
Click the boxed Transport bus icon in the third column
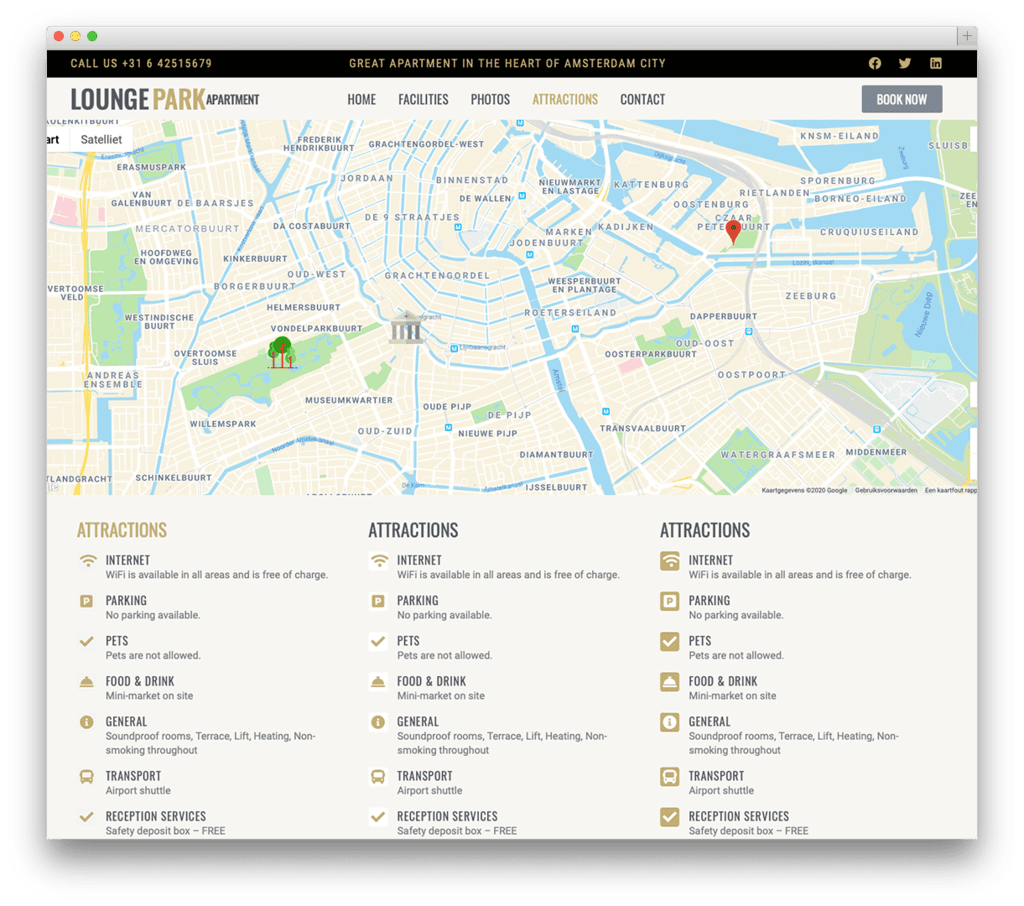click(669, 777)
